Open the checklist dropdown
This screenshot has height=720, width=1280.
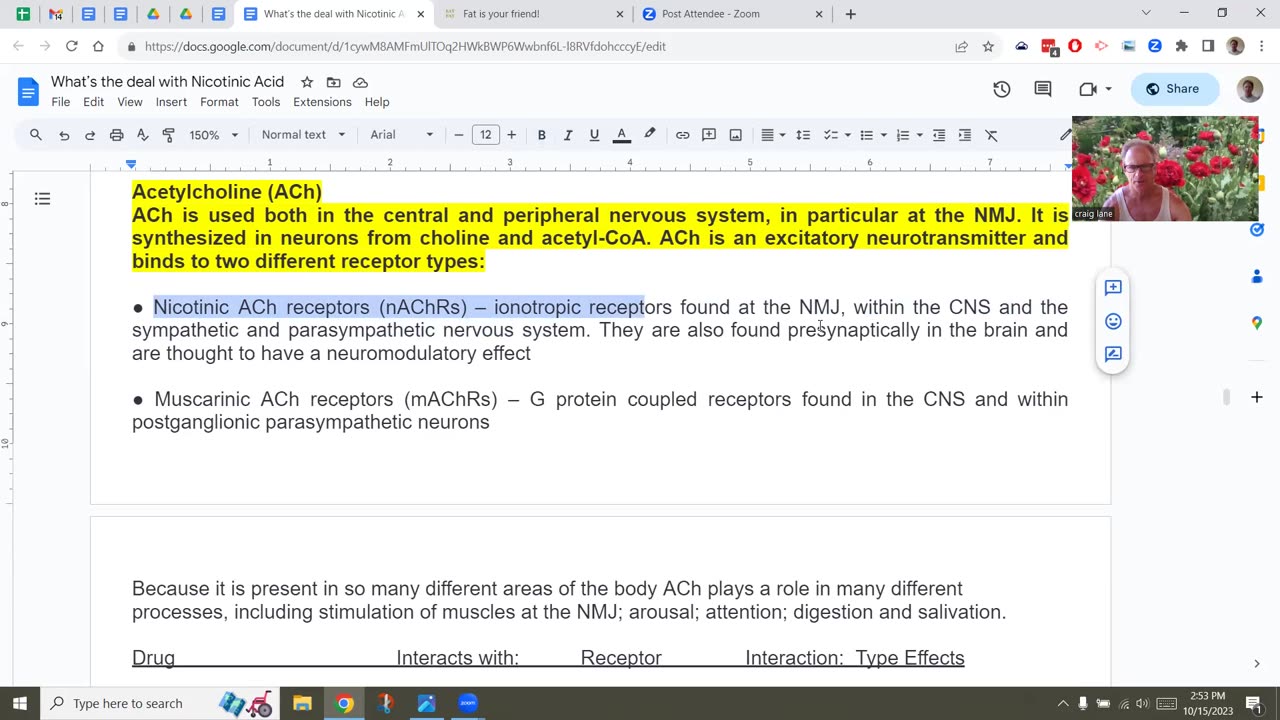pyautogui.click(x=836, y=135)
